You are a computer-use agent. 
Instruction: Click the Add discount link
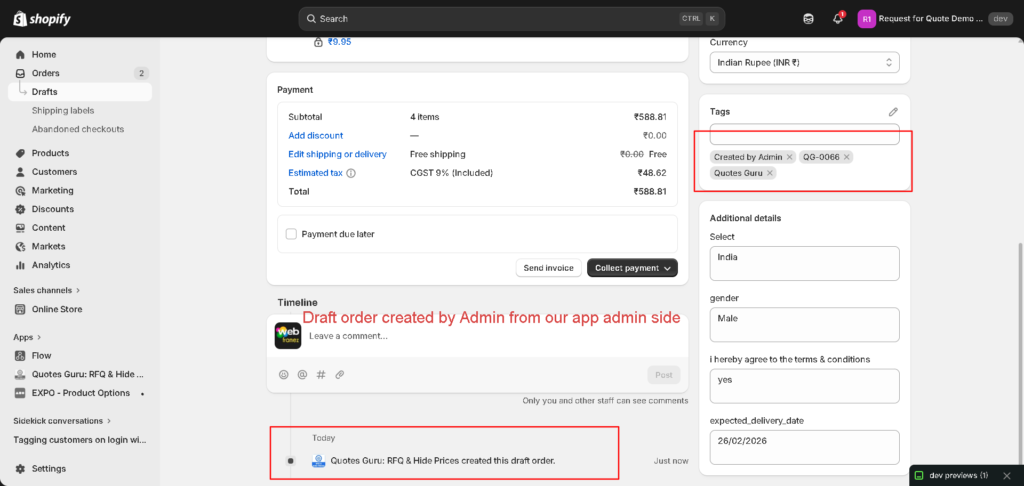pyautogui.click(x=315, y=135)
